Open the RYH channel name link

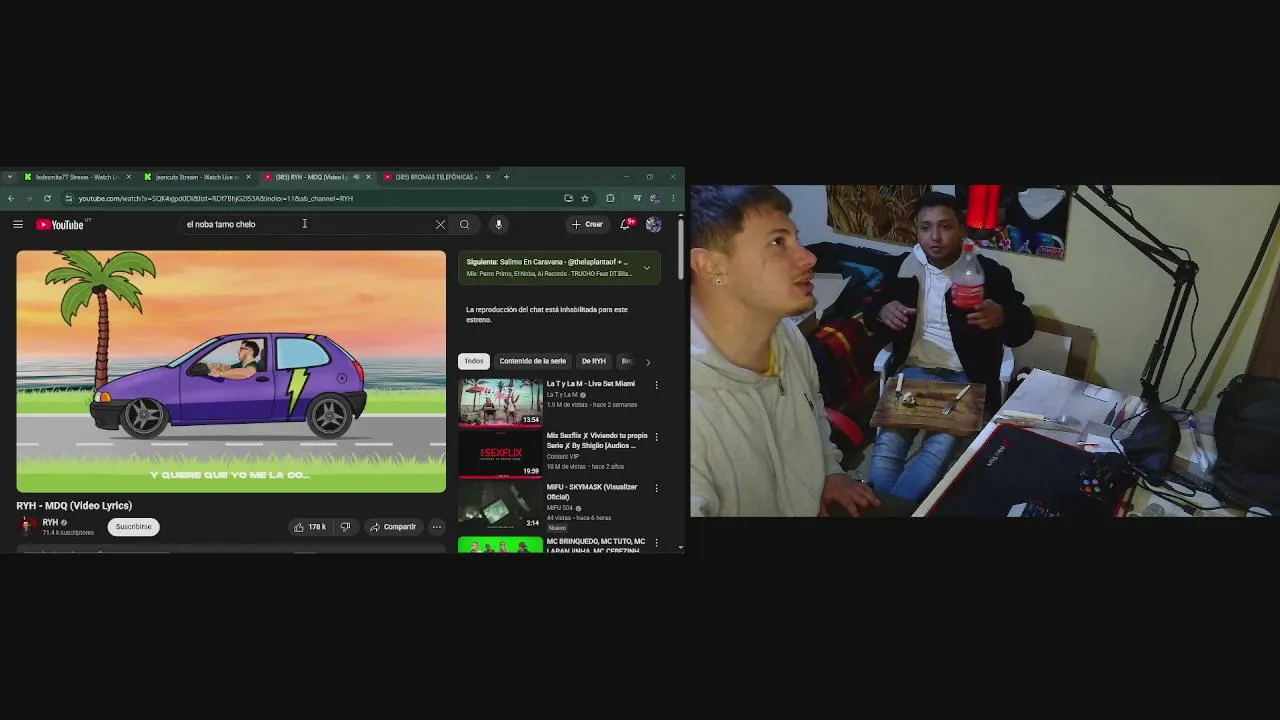tap(50, 522)
